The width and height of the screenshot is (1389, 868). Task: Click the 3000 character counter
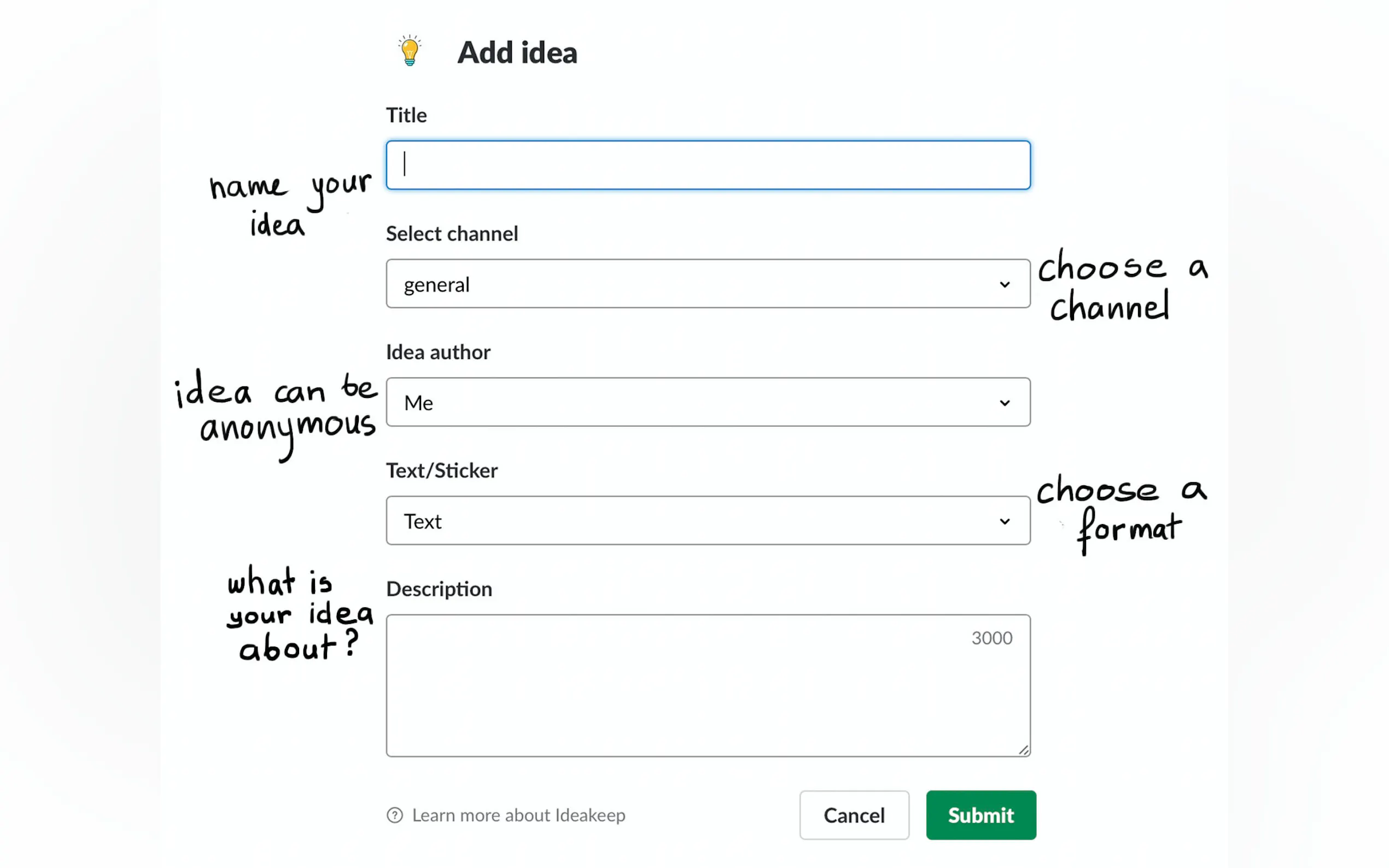991,638
